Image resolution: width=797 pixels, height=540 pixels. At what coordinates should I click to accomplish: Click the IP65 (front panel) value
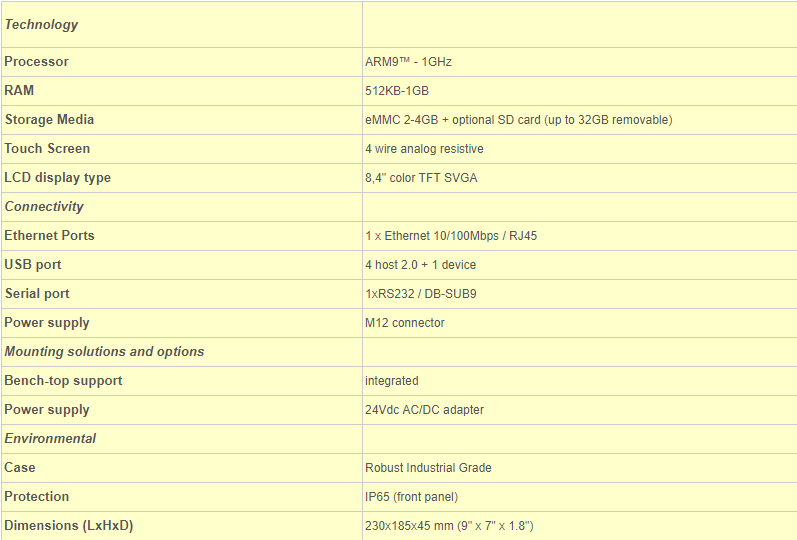412,497
